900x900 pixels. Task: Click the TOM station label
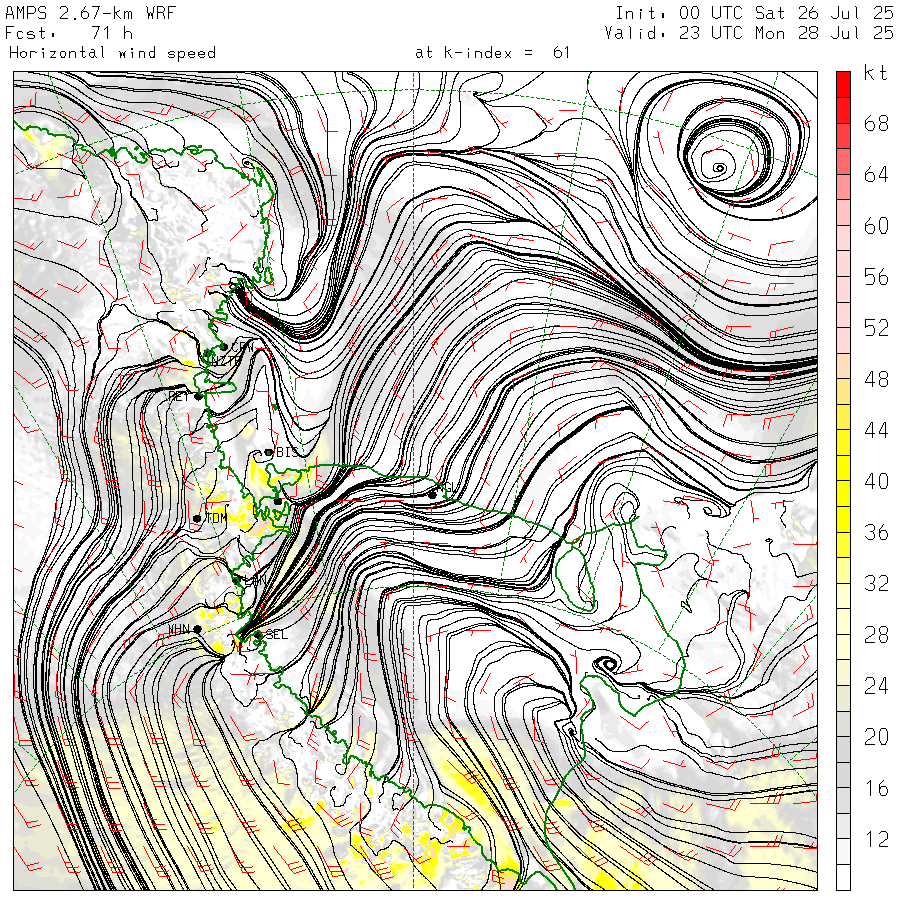pyautogui.click(x=216, y=518)
